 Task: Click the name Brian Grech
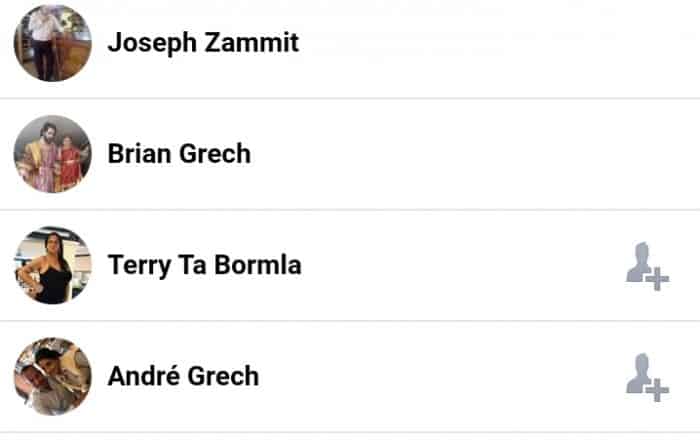click(x=179, y=154)
